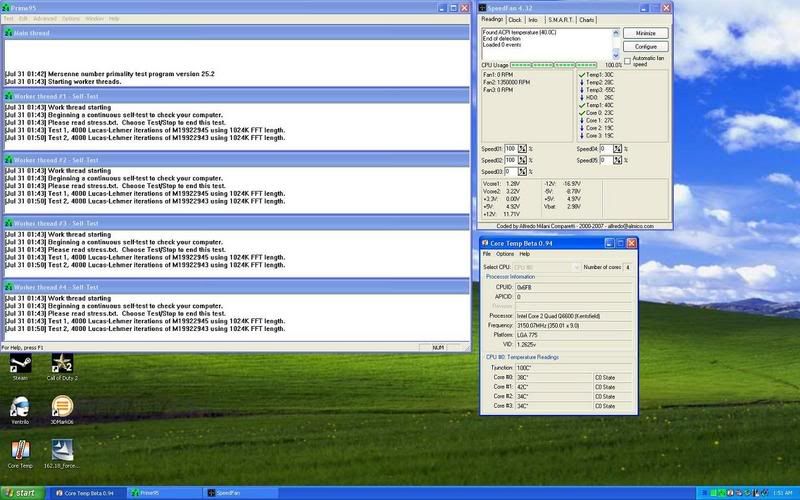Screen dimensions: 800x500
Task: Open the Steam desktop shortcut
Action: [20, 364]
